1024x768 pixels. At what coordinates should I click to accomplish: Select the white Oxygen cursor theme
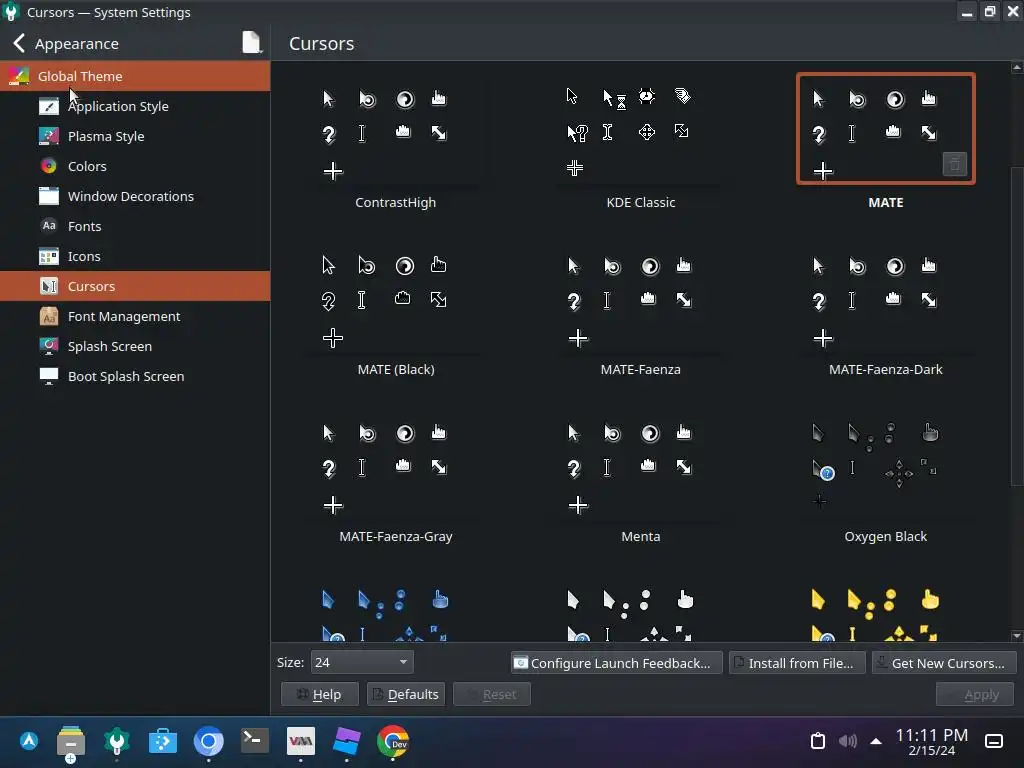coord(641,609)
